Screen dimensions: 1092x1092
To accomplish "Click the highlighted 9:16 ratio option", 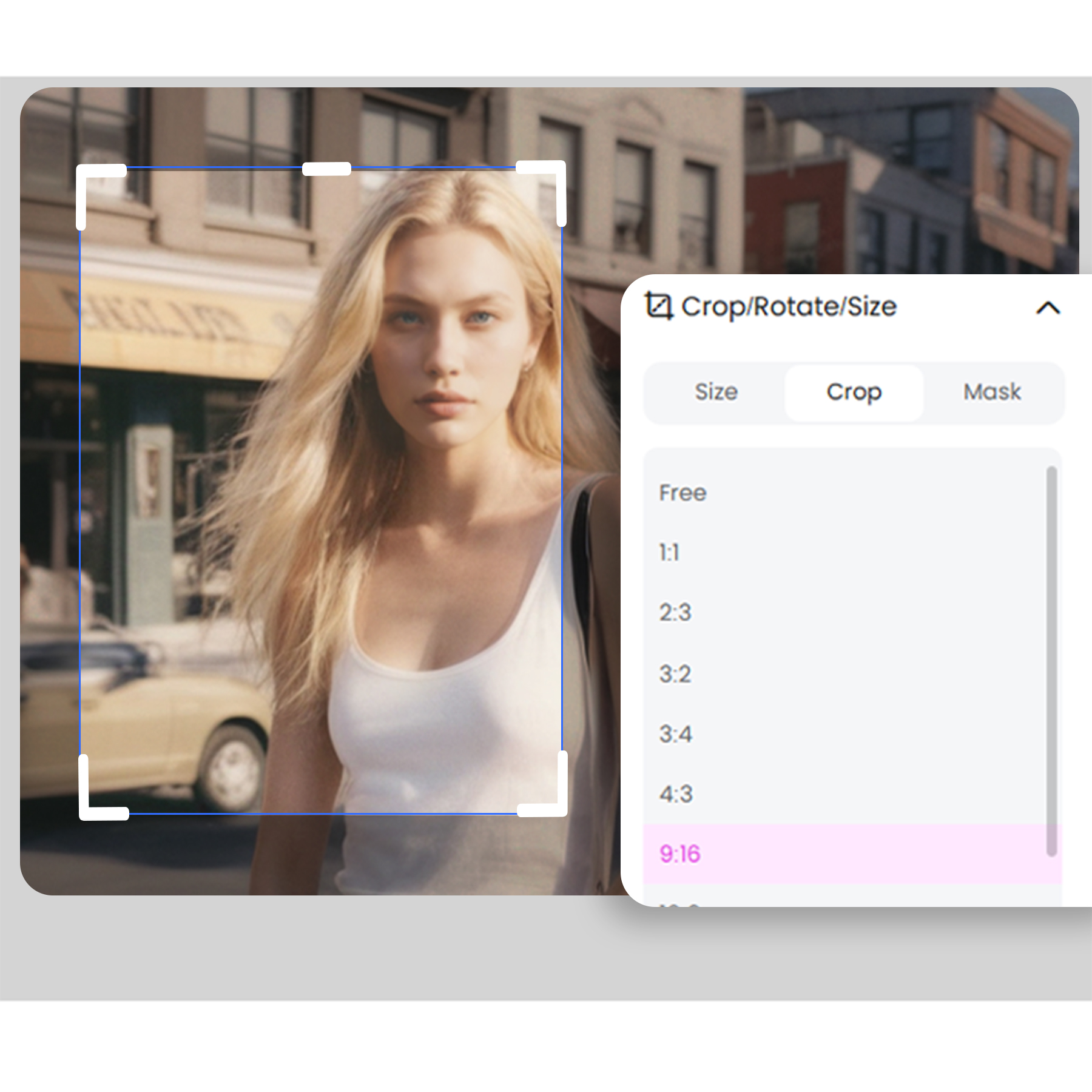I will pos(680,854).
